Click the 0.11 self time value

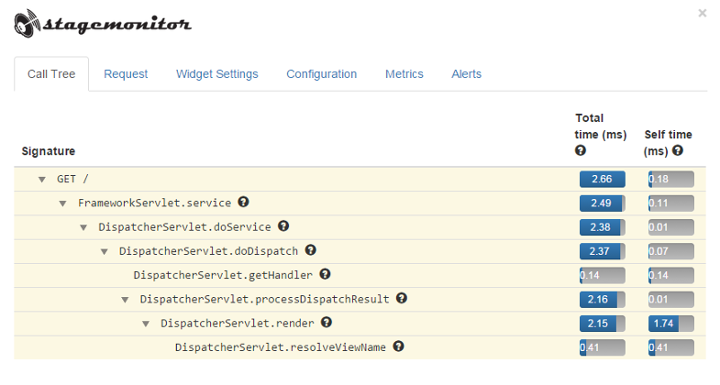click(x=658, y=203)
